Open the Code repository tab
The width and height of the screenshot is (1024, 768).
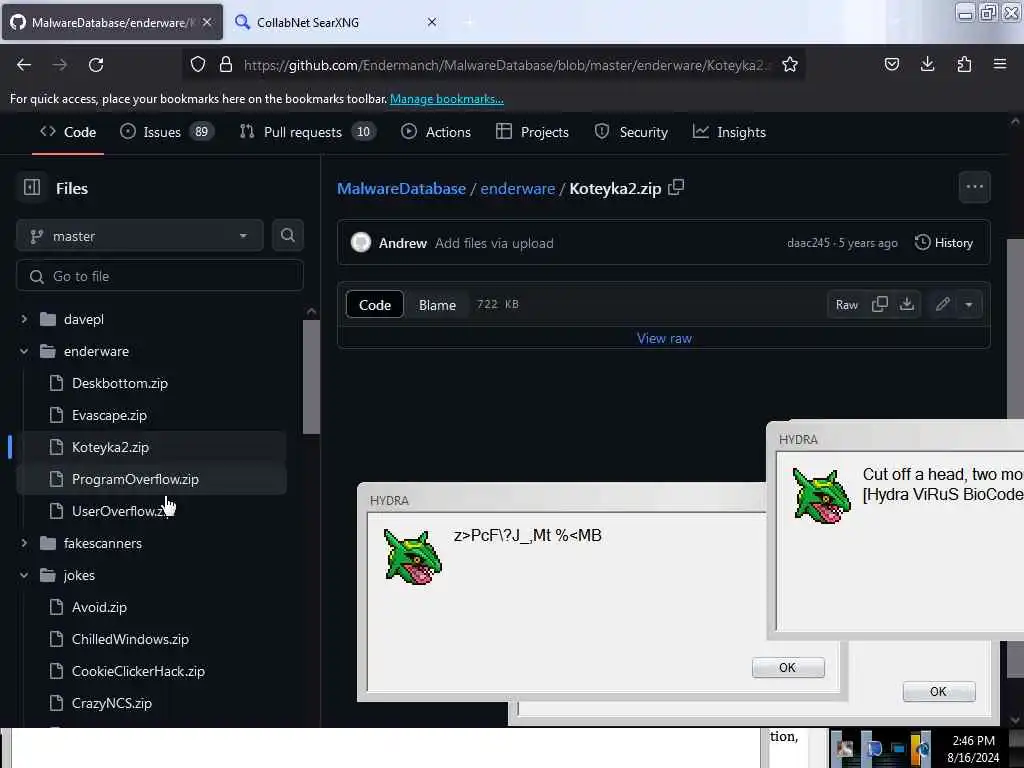point(68,132)
